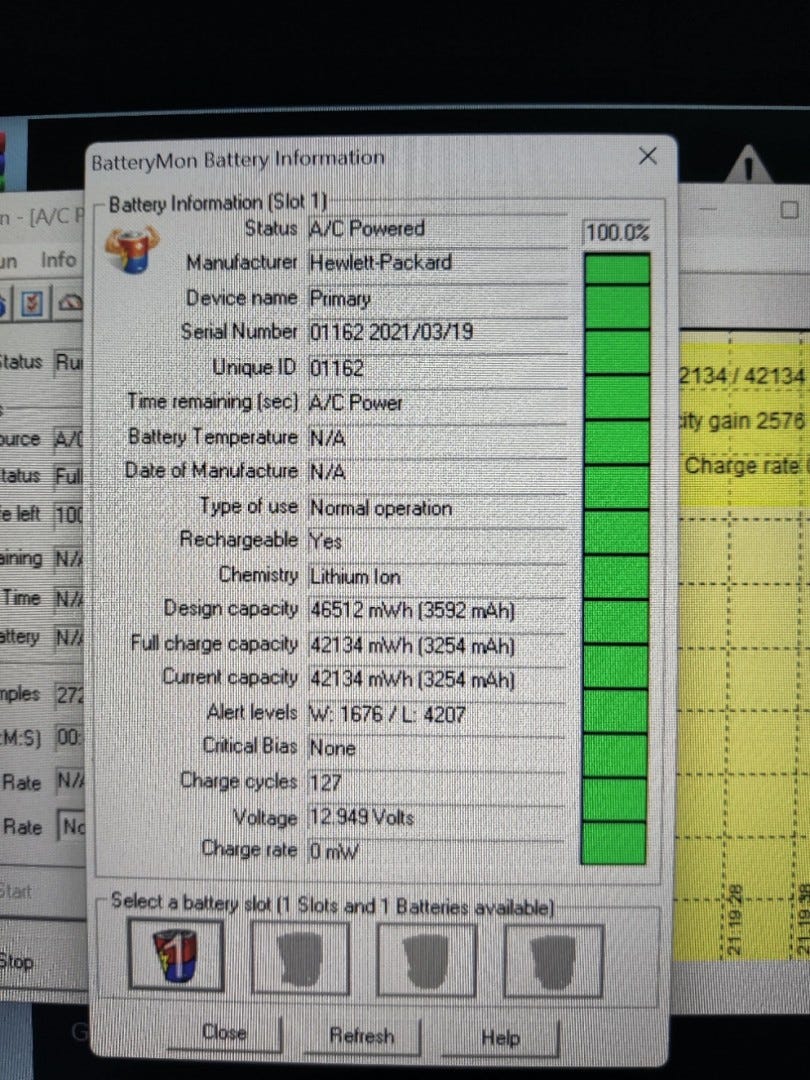Viewport: 810px width, 1080px height.
Task: Click 'ity gain 2576' text on the graph
Action: click(x=742, y=420)
